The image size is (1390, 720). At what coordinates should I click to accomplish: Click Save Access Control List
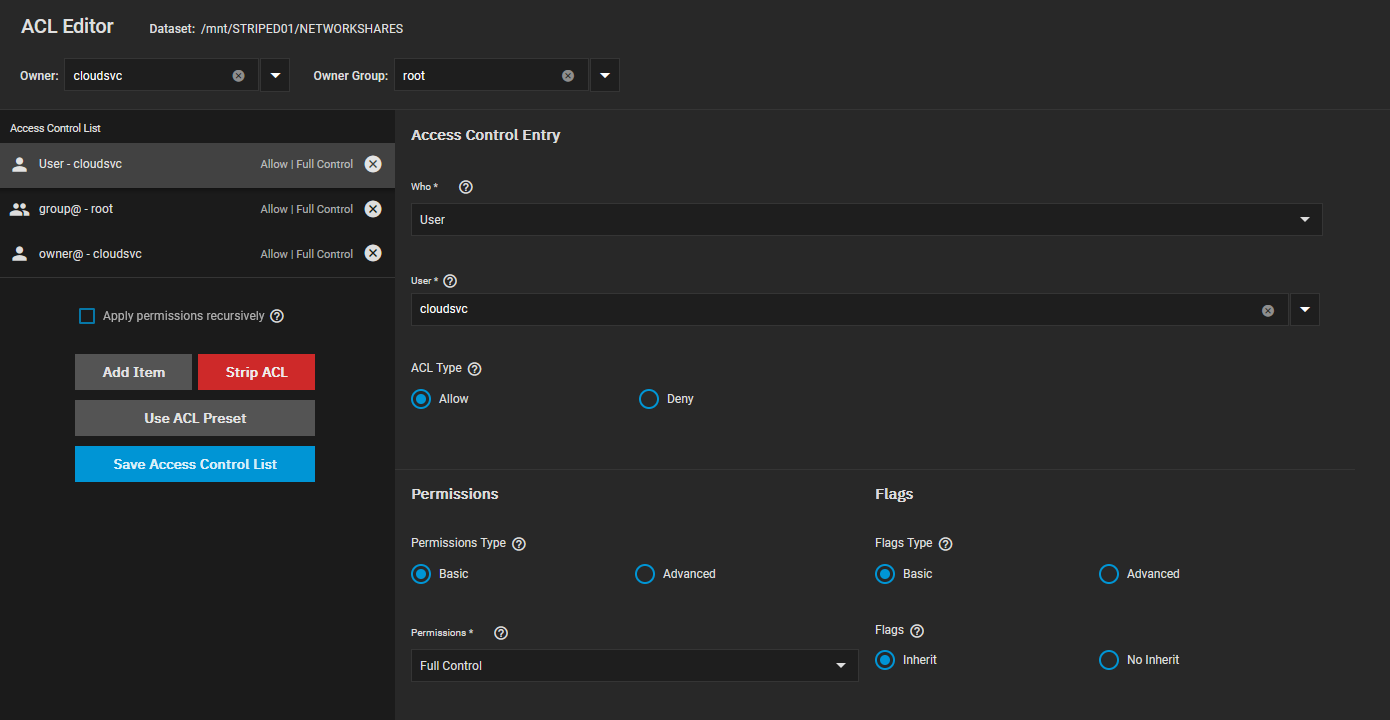[x=195, y=464]
